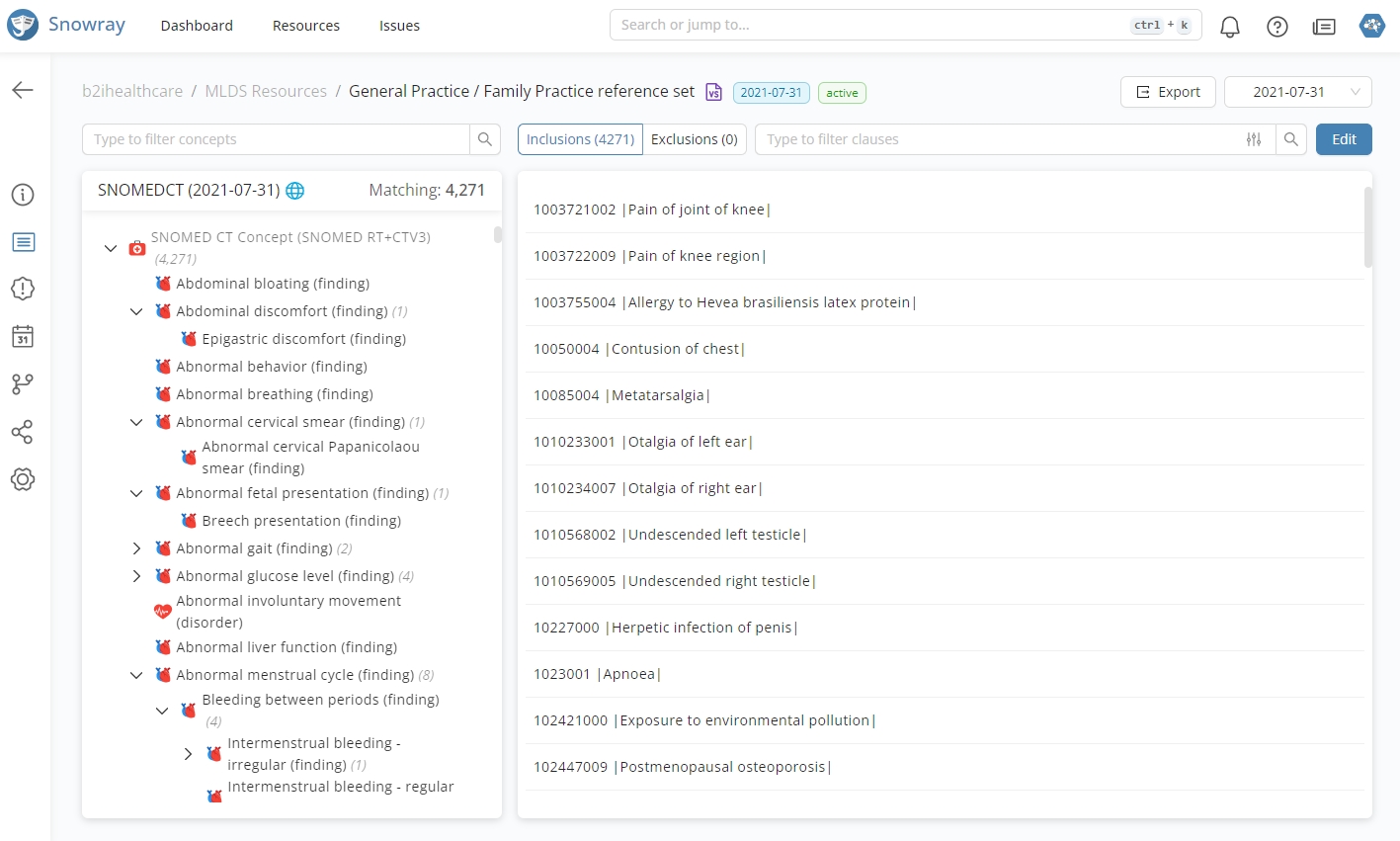Switch to Inclusions (4271) tab
Screen dimensions: 1400x841
[580, 139]
